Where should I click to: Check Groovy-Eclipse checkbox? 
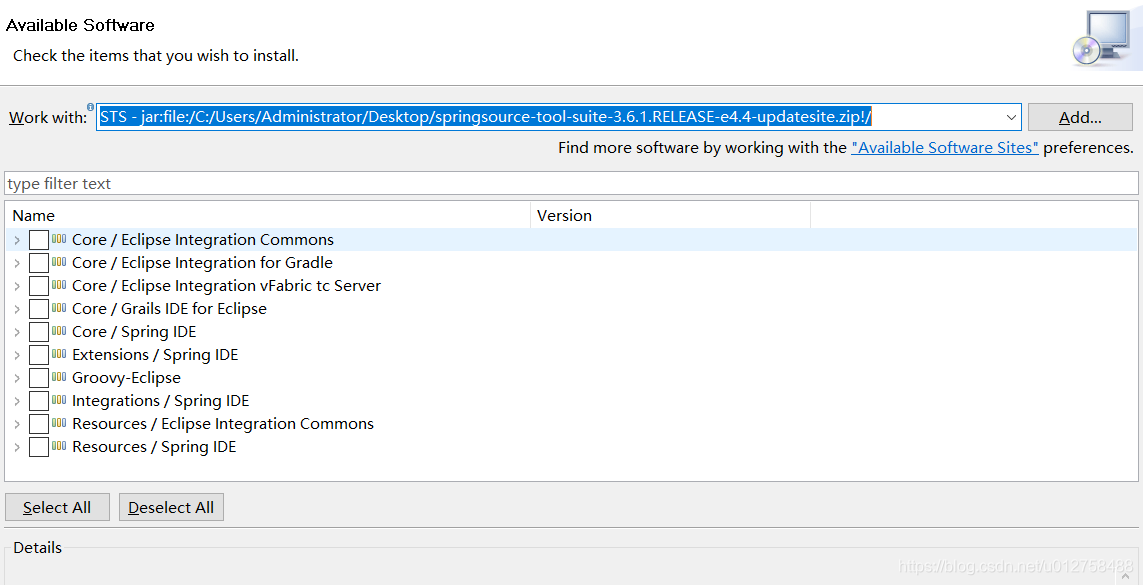tap(39, 377)
